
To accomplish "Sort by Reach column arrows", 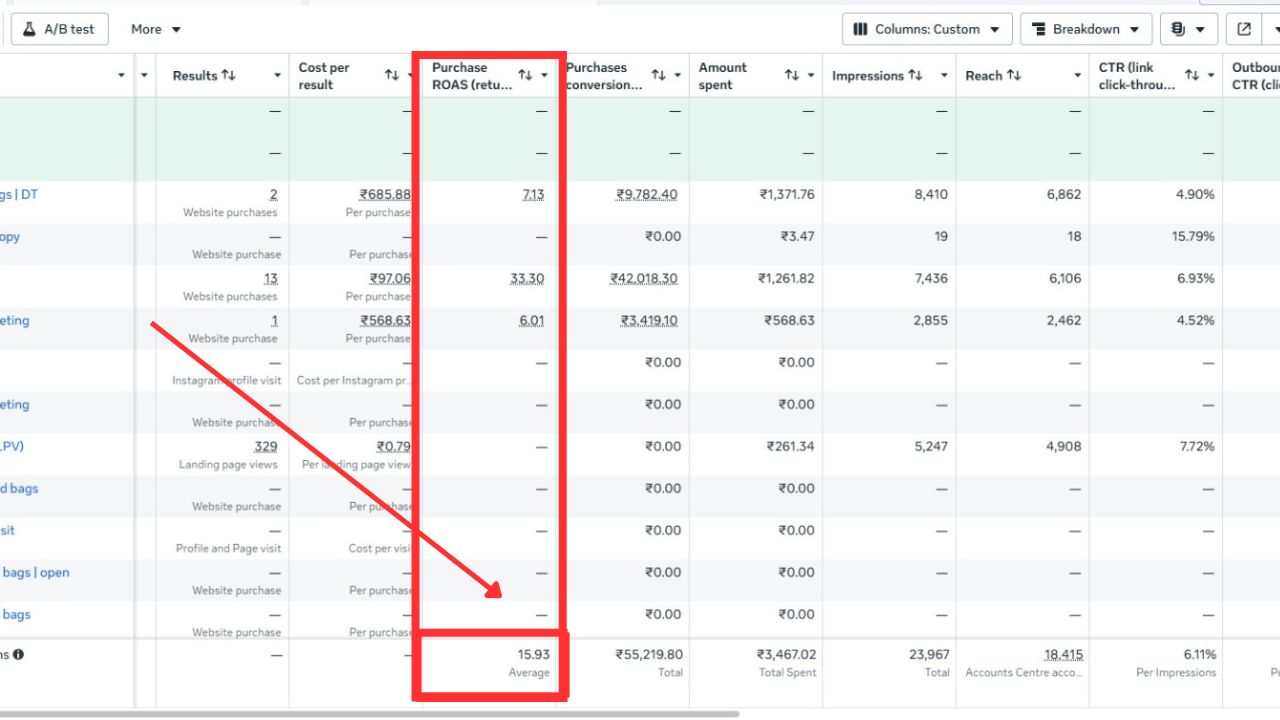I will [x=1014, y=75].
